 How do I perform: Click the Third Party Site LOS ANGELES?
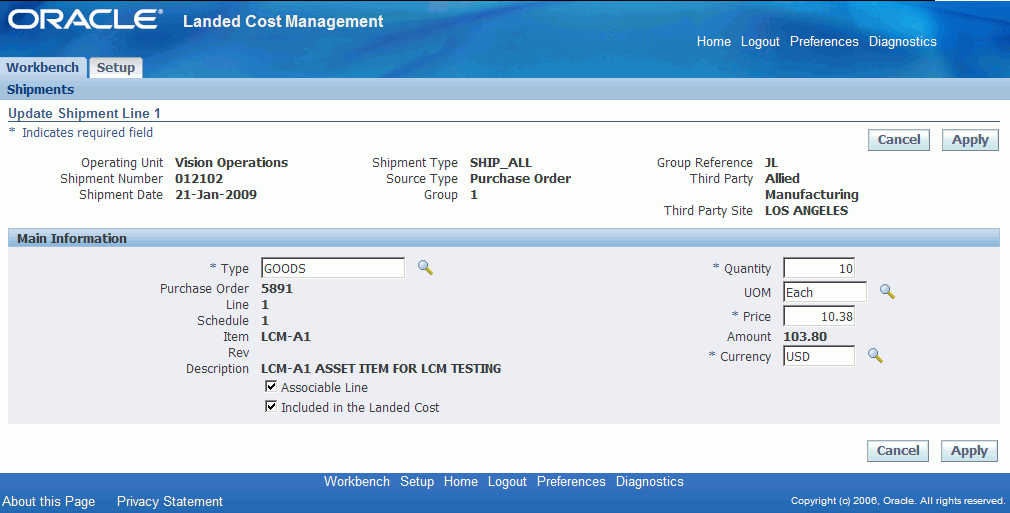pyautogui.click(x=806, y=211)
